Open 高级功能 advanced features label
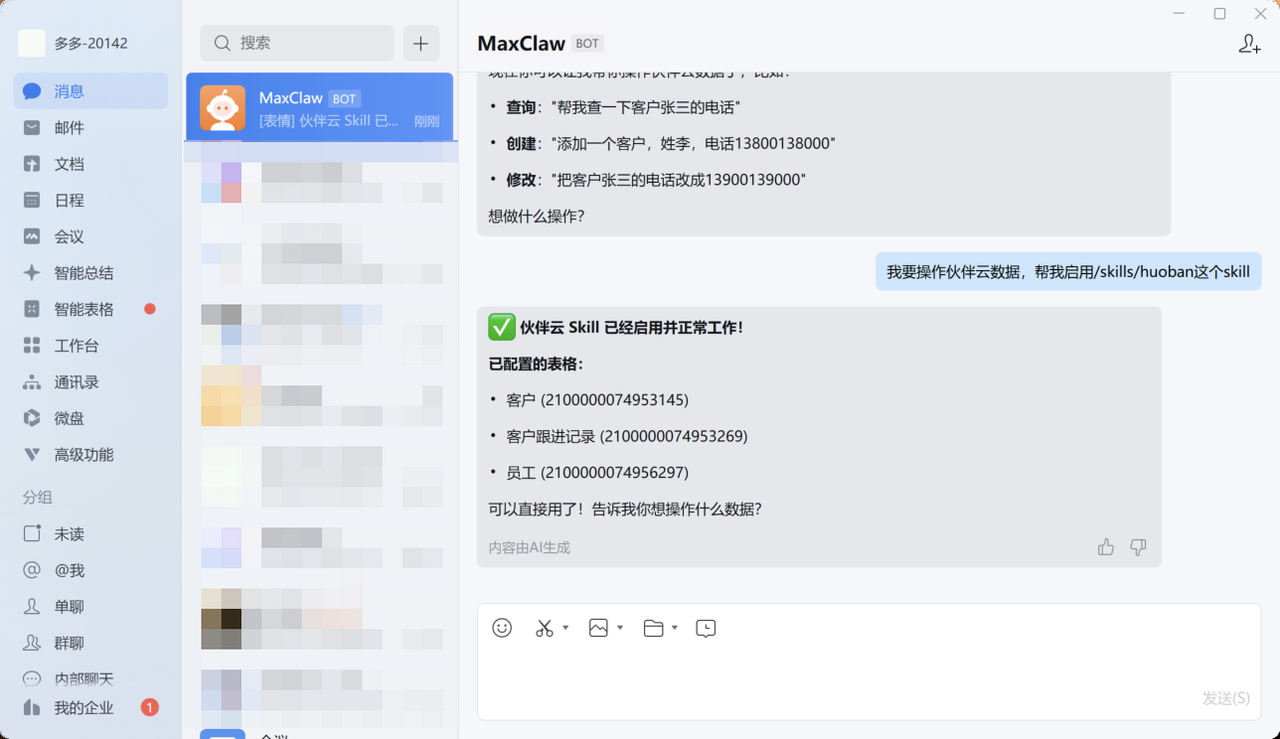 pos(84,454)
